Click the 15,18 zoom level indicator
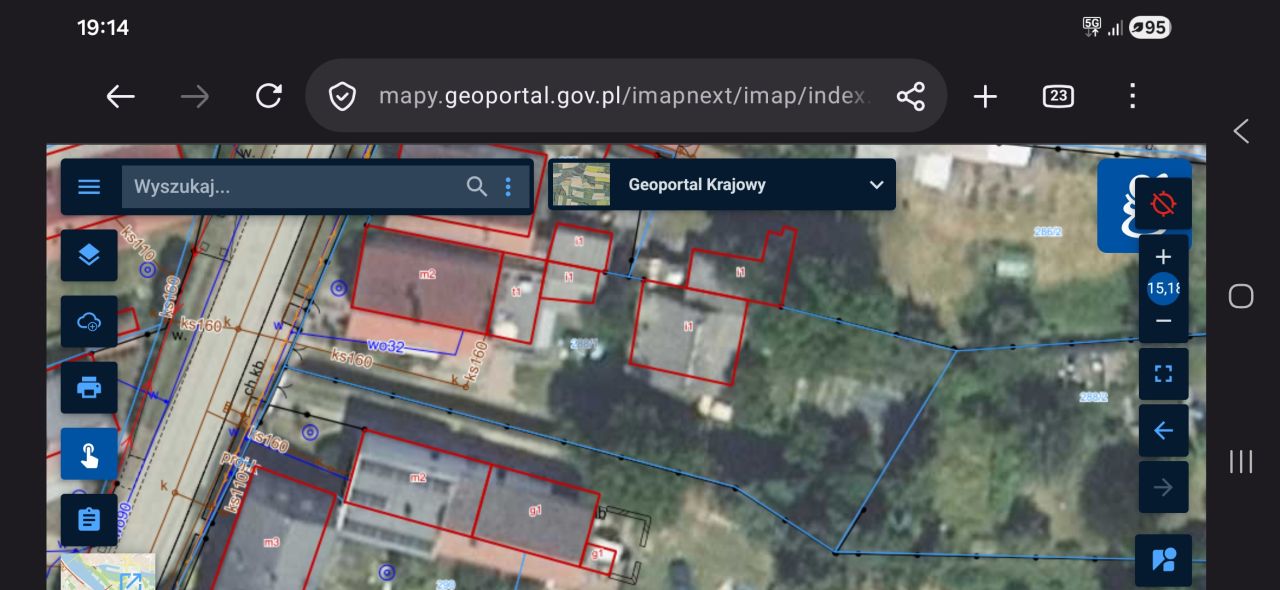 pyautogui.click(x=1163, y=288)
